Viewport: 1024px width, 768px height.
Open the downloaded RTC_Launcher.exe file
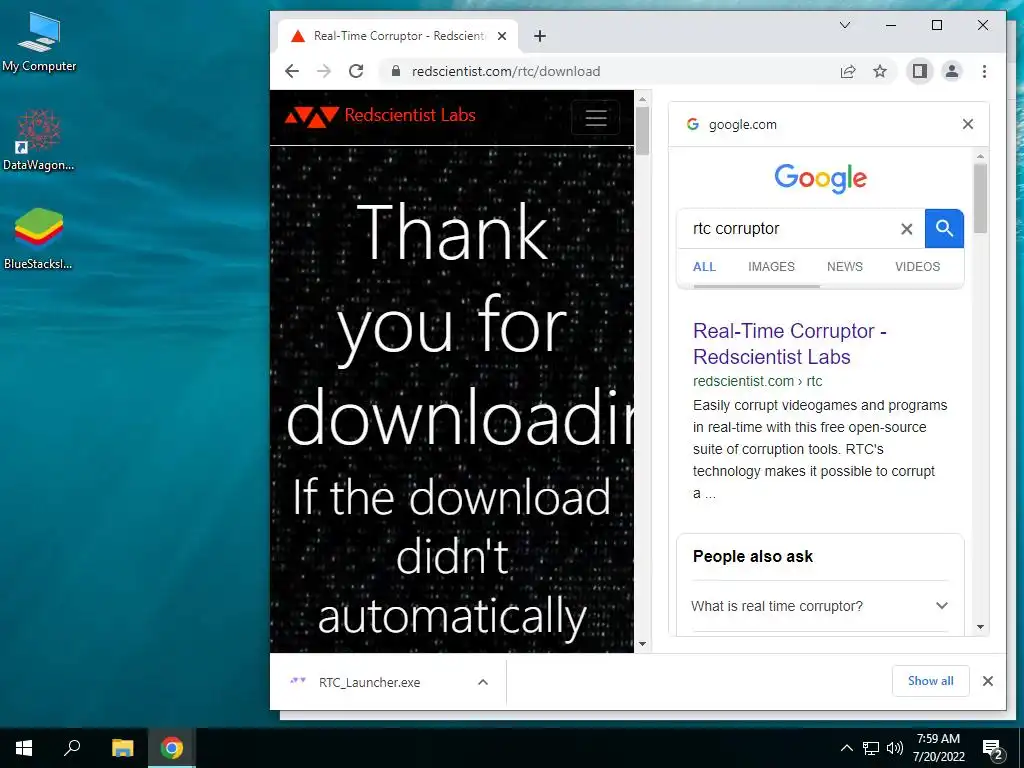coord(370,682)
